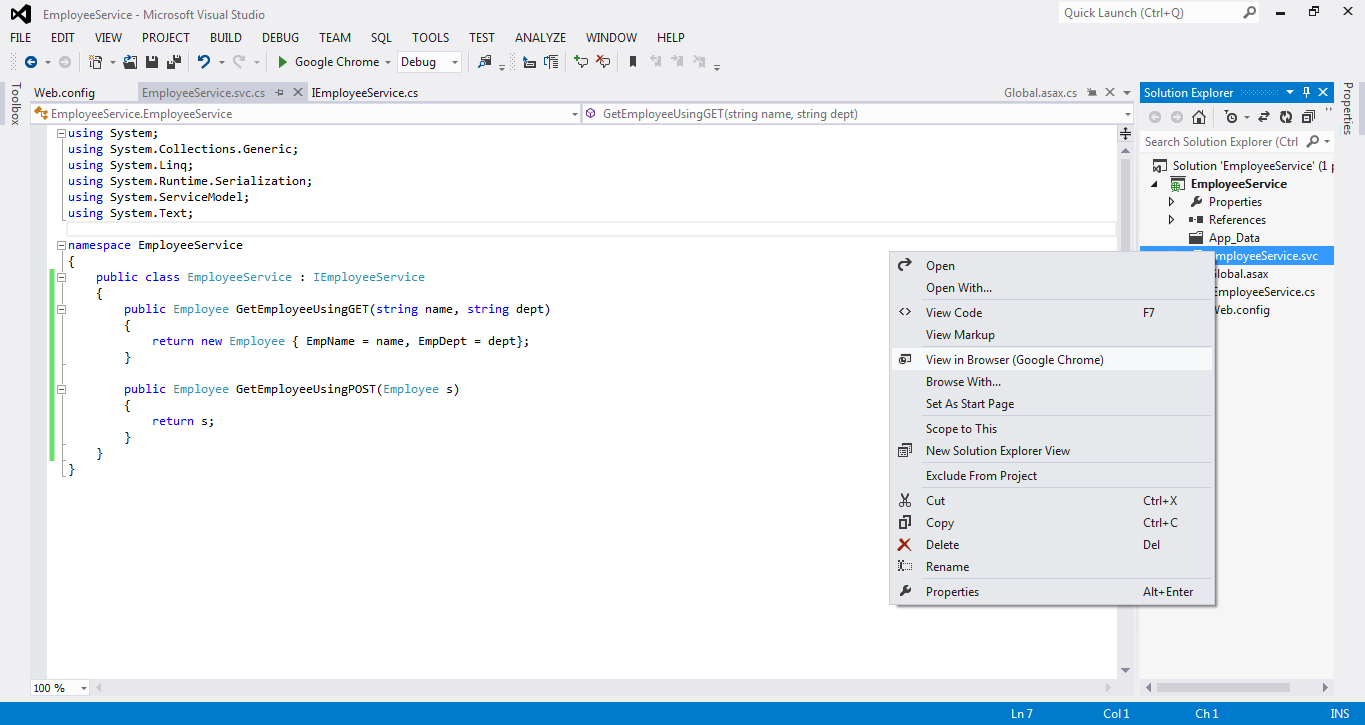Viewport: 1365px width, 725px height.
Task: Toggle auto-hide pin on Solution Explorer panel
Action: tap(1306, 92)
